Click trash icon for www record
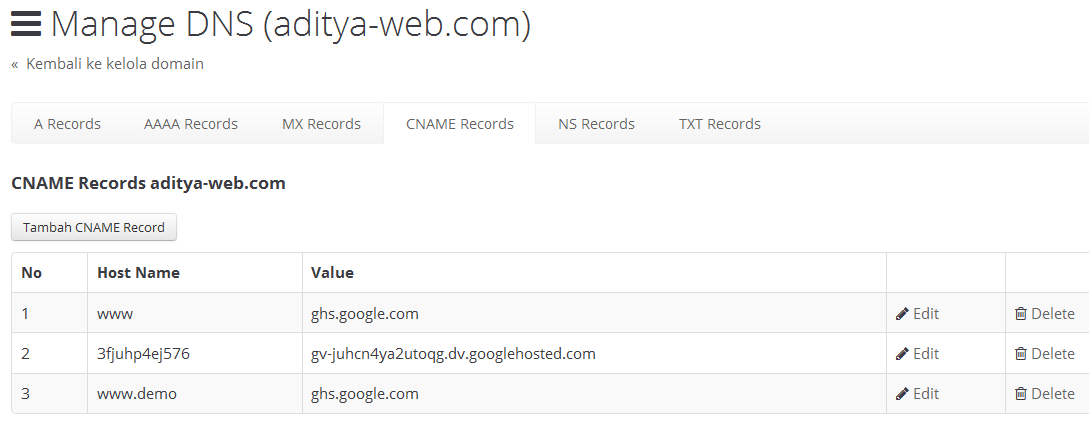 point(1021,314)
